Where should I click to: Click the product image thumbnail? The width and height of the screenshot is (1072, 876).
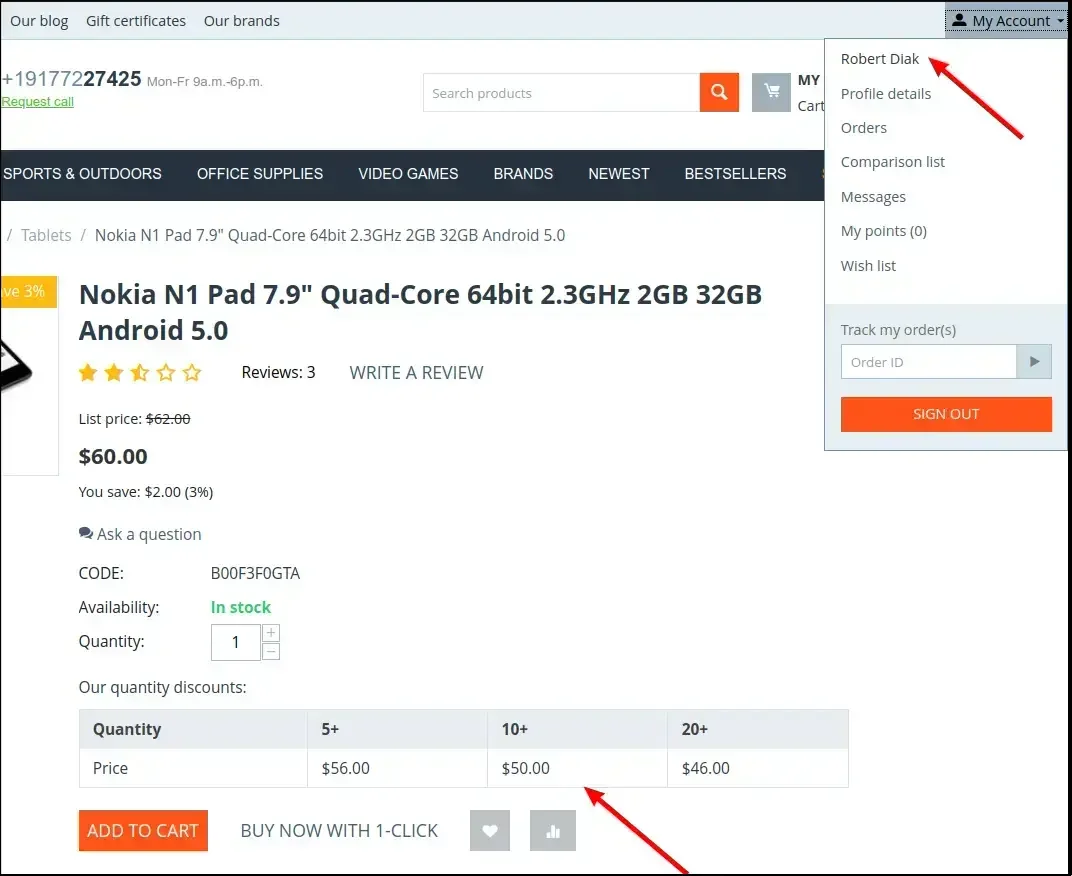pos(29,375)
